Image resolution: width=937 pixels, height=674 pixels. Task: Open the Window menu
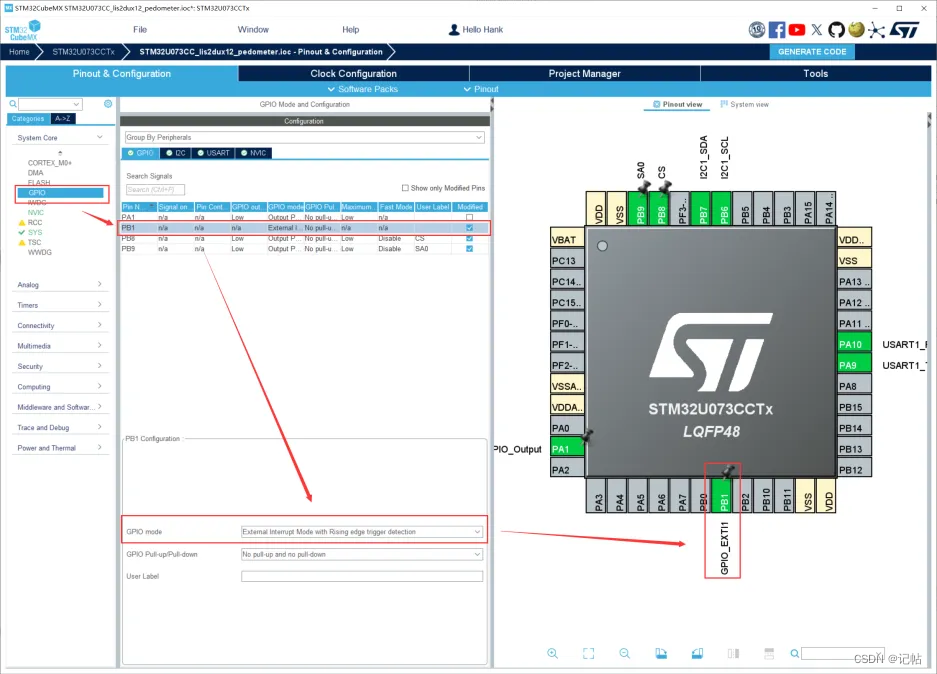253,29
